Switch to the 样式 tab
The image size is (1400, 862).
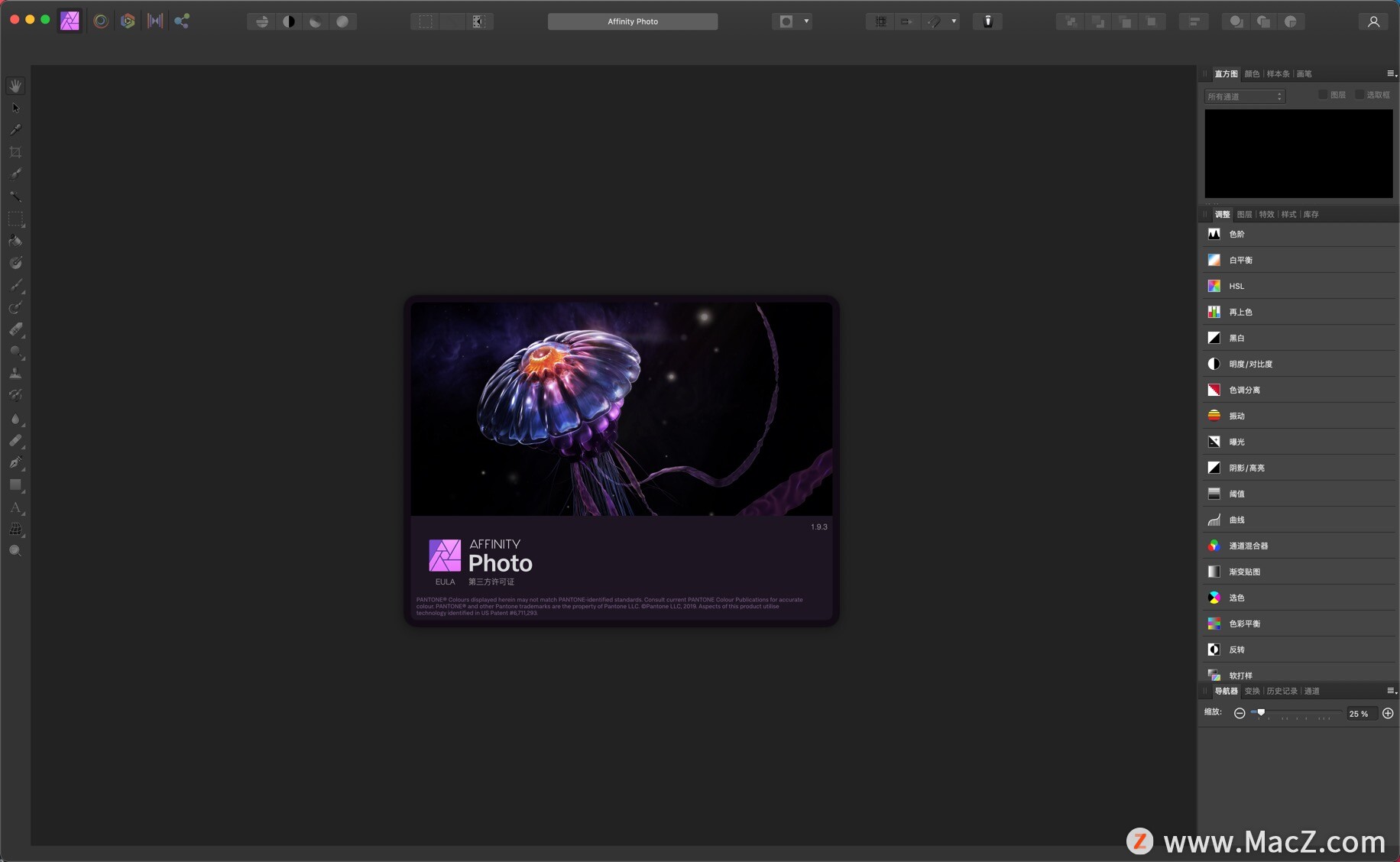coord(1288,215)
